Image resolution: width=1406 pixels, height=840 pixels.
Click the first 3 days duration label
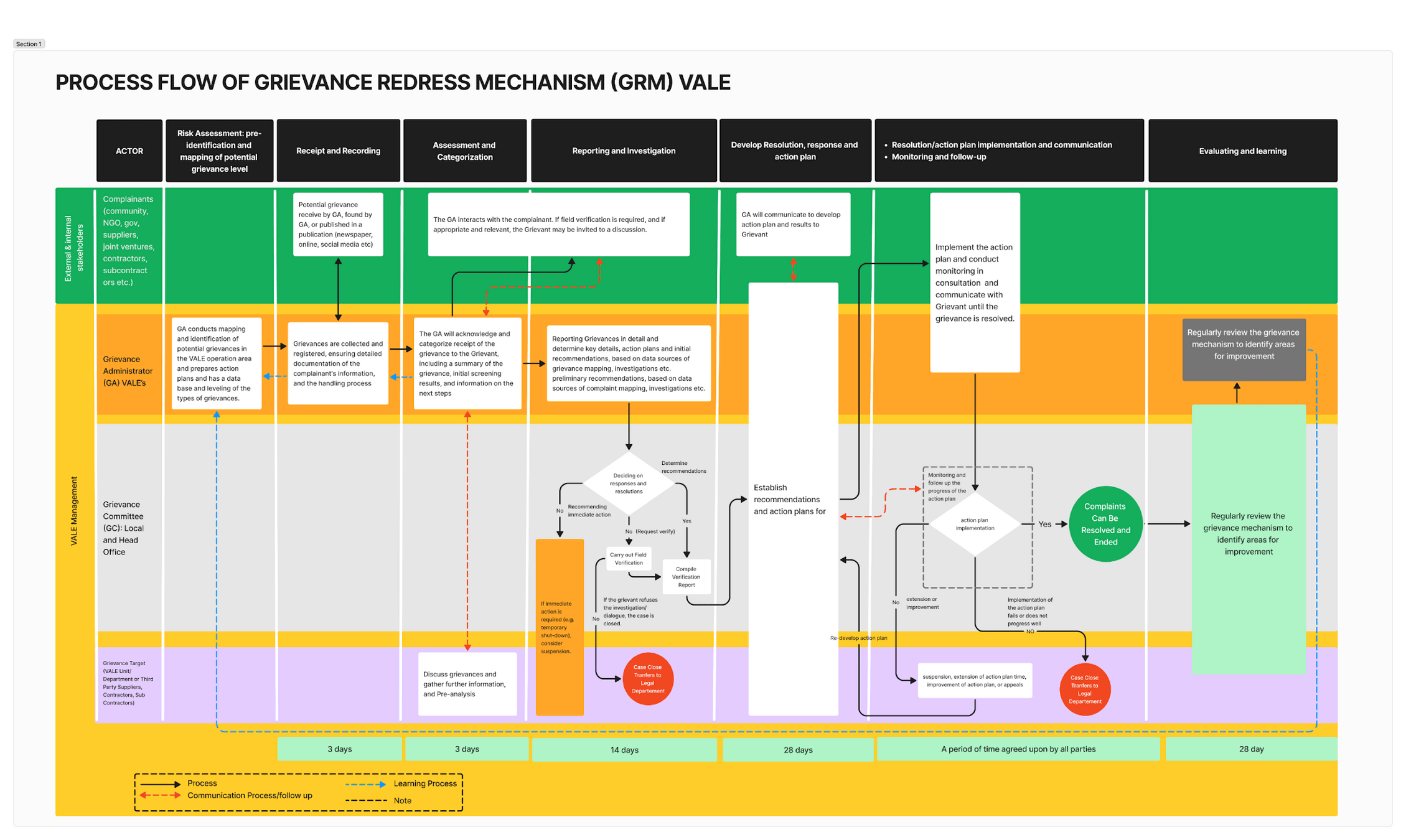(339, 749)
